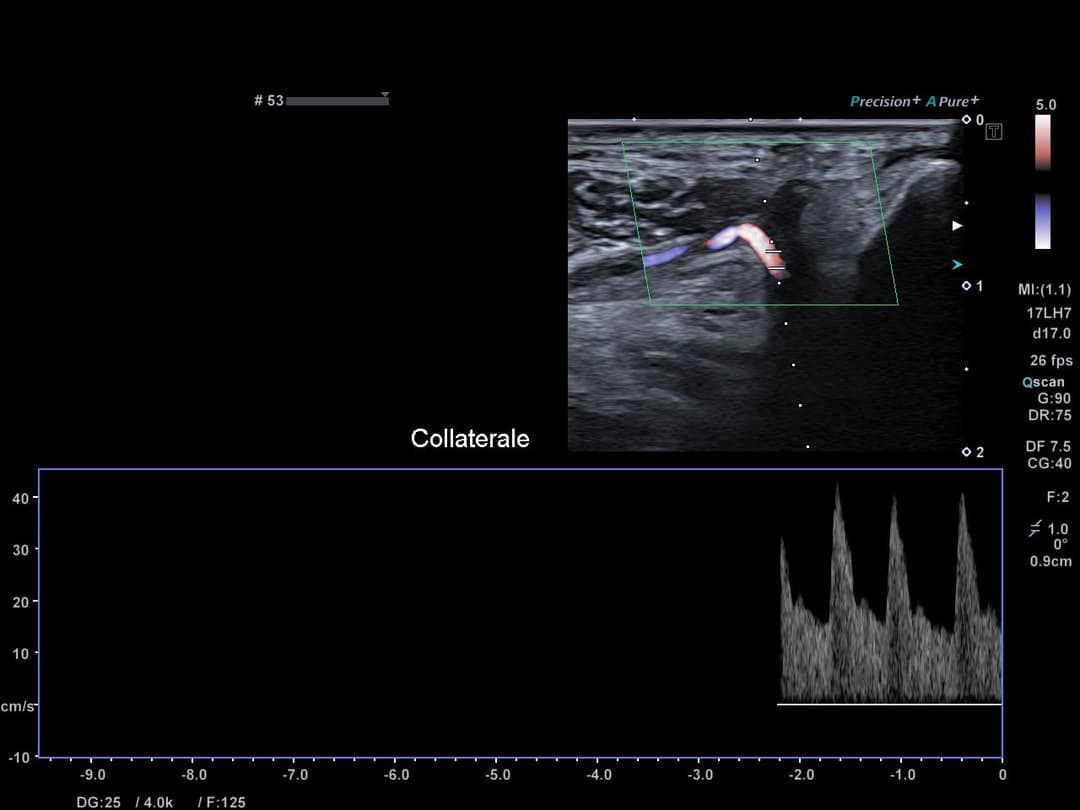Click the cyan Doppler focus arrow marker
The height and width of the screenshot is (810, 1080).
(957, 265)
